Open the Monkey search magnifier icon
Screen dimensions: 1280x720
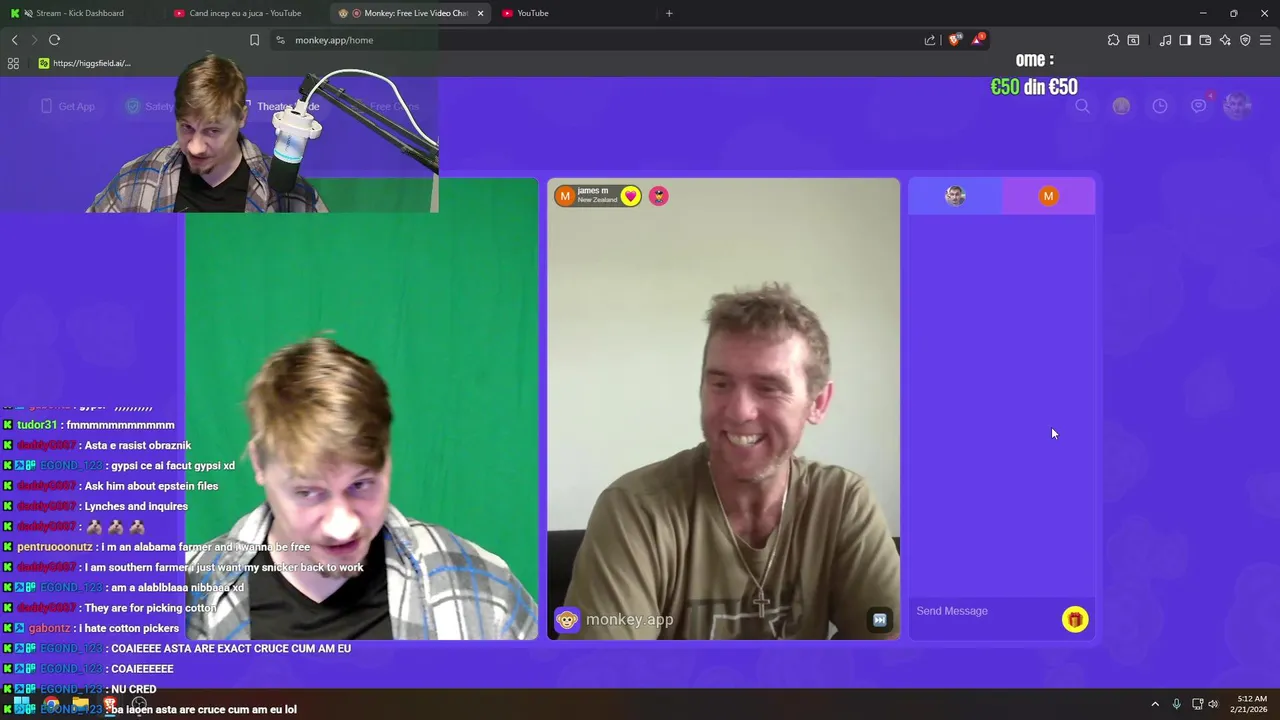tap(1082, 106)
